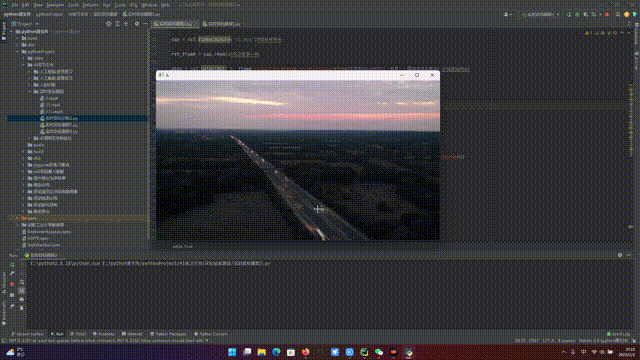The height and width of the screenshot is (360, 640).
Task: Expand the .idea folder arrow
Action: pyautogui.click(x=24, y=58)
